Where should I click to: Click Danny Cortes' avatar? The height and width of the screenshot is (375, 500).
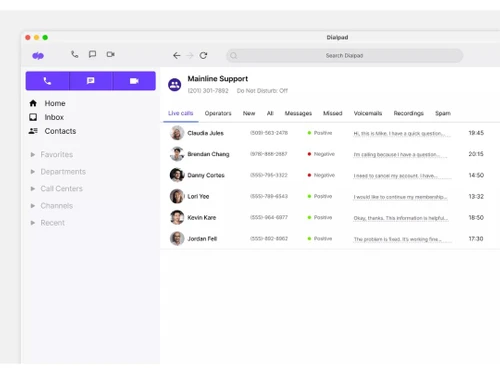[177, 175]
